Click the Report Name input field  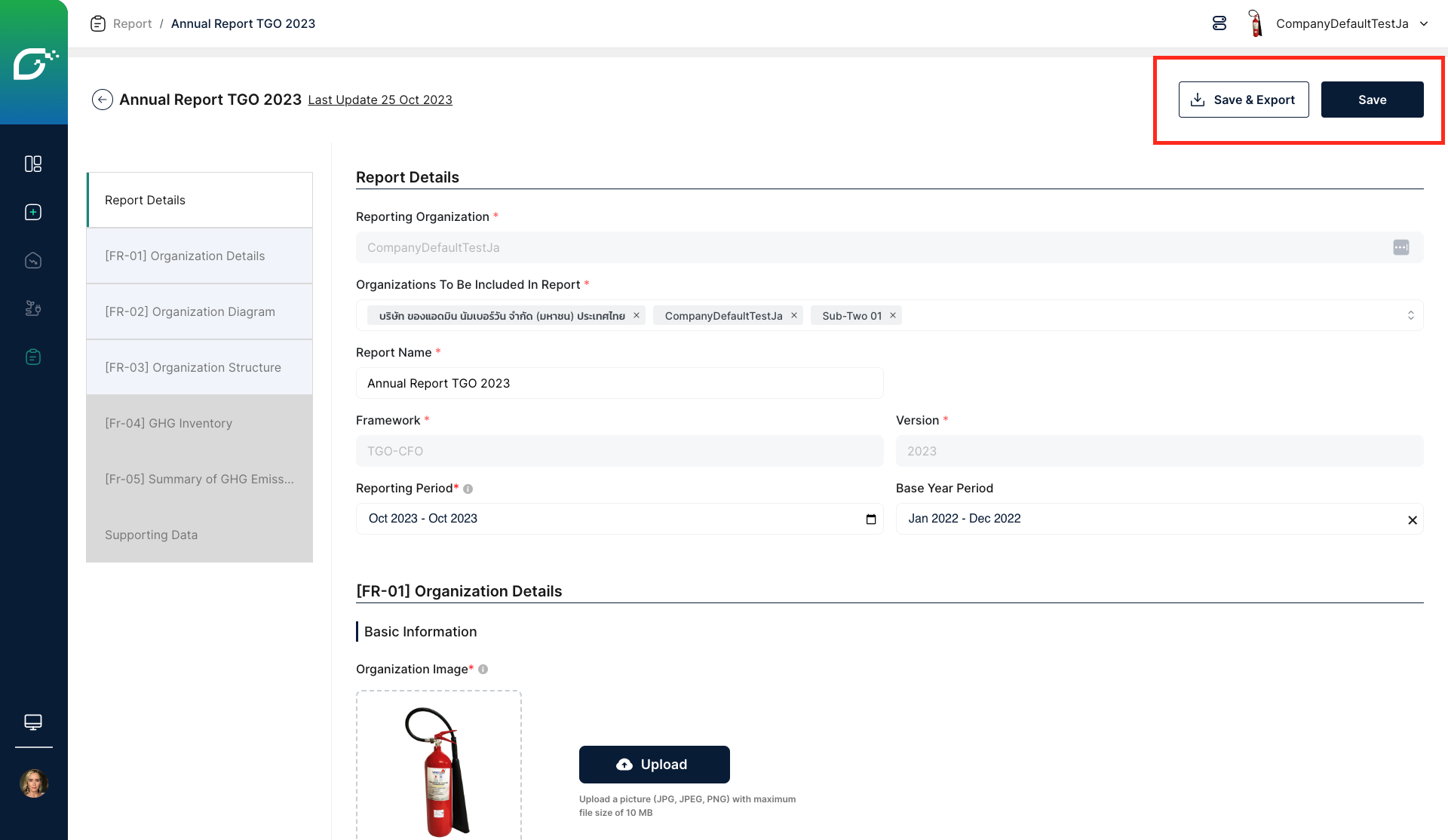(x=618, y=383)
